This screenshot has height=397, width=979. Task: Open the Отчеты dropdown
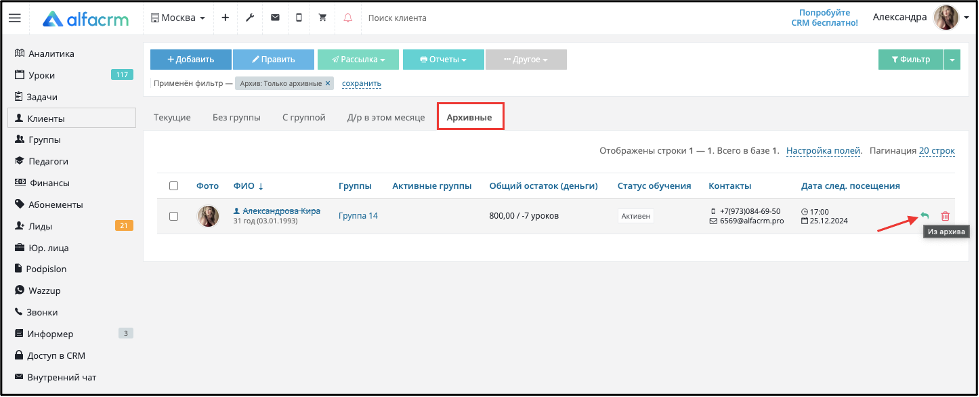click(443, 59)
